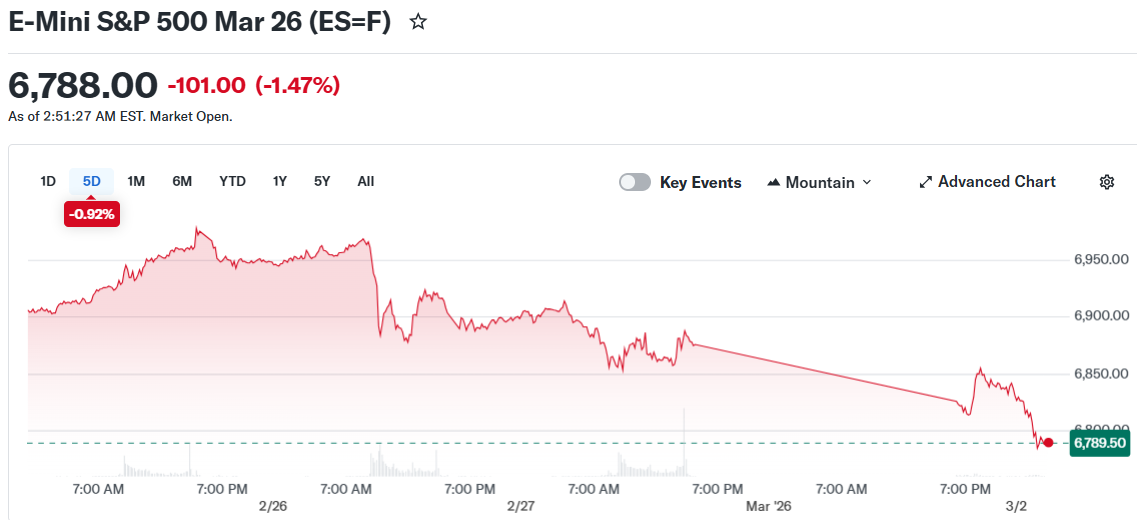
Task: Open the Advanced Chart link
Action: (996, 182)
